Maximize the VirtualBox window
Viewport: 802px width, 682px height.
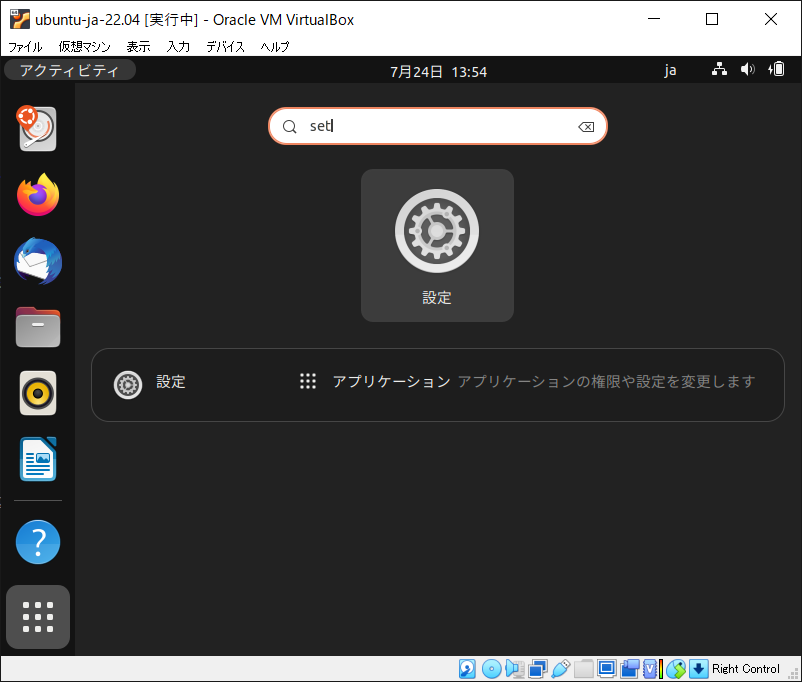point(711,19)
